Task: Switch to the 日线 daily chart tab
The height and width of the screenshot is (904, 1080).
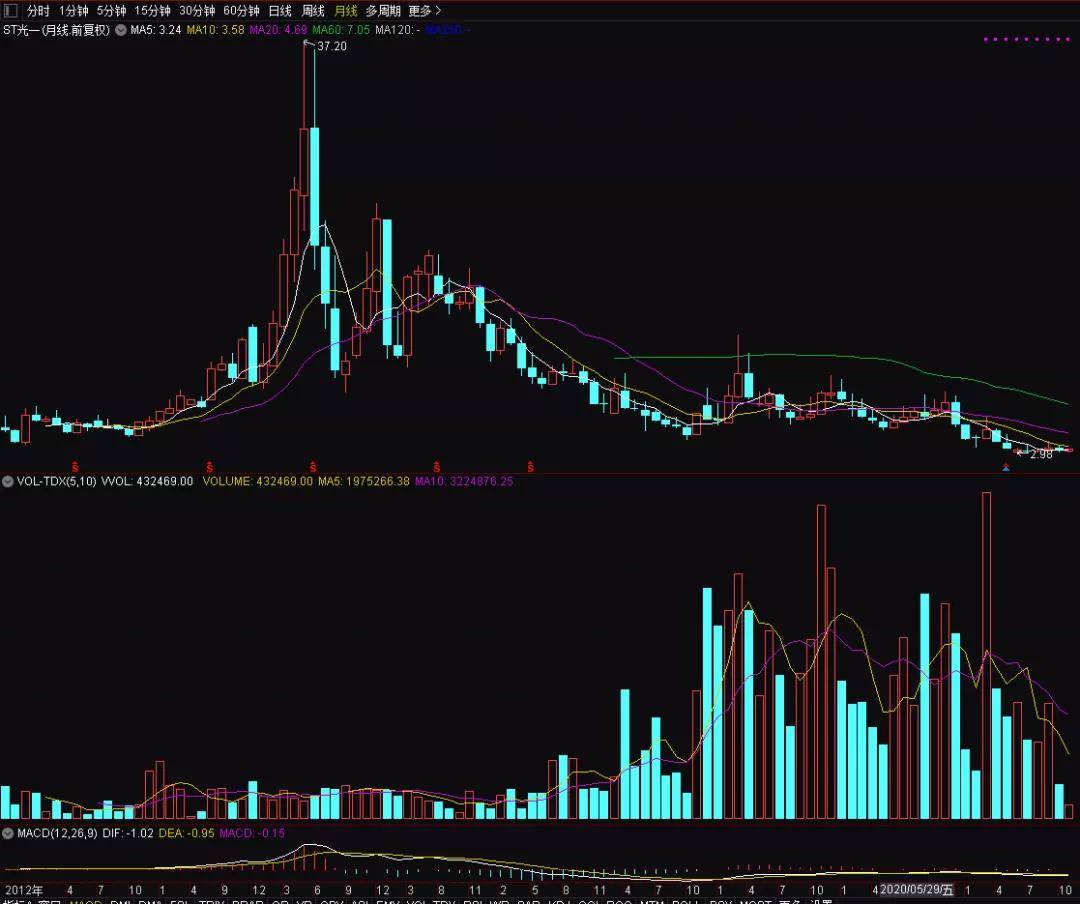Action: 280,10
